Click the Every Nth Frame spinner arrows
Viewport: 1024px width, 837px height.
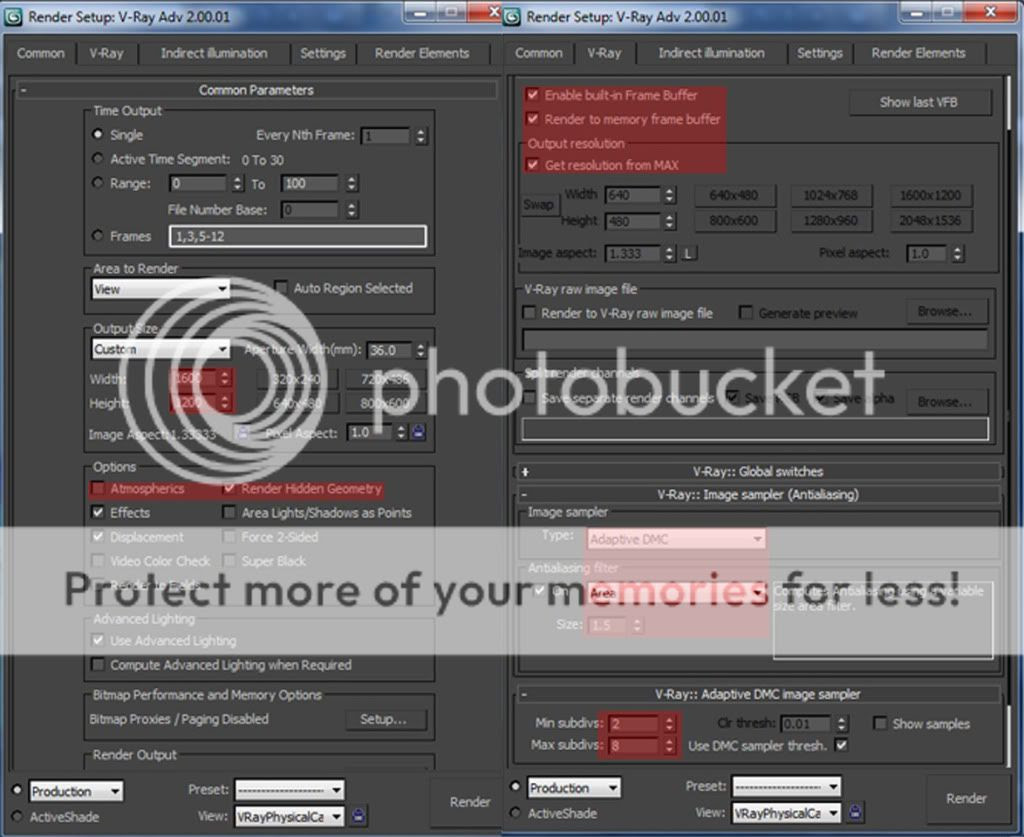point(421,136)
